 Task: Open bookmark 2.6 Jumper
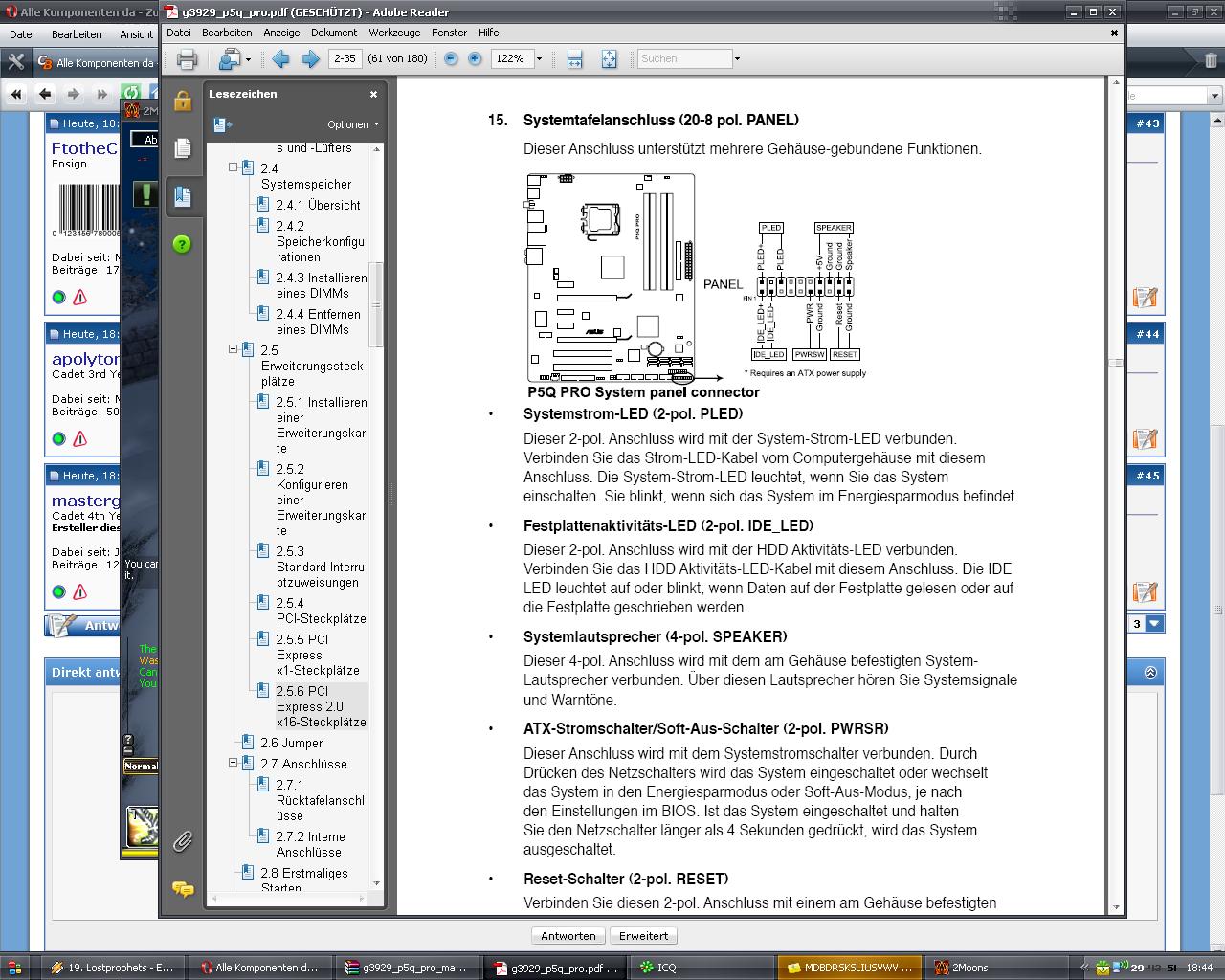[x=291, y=743]
